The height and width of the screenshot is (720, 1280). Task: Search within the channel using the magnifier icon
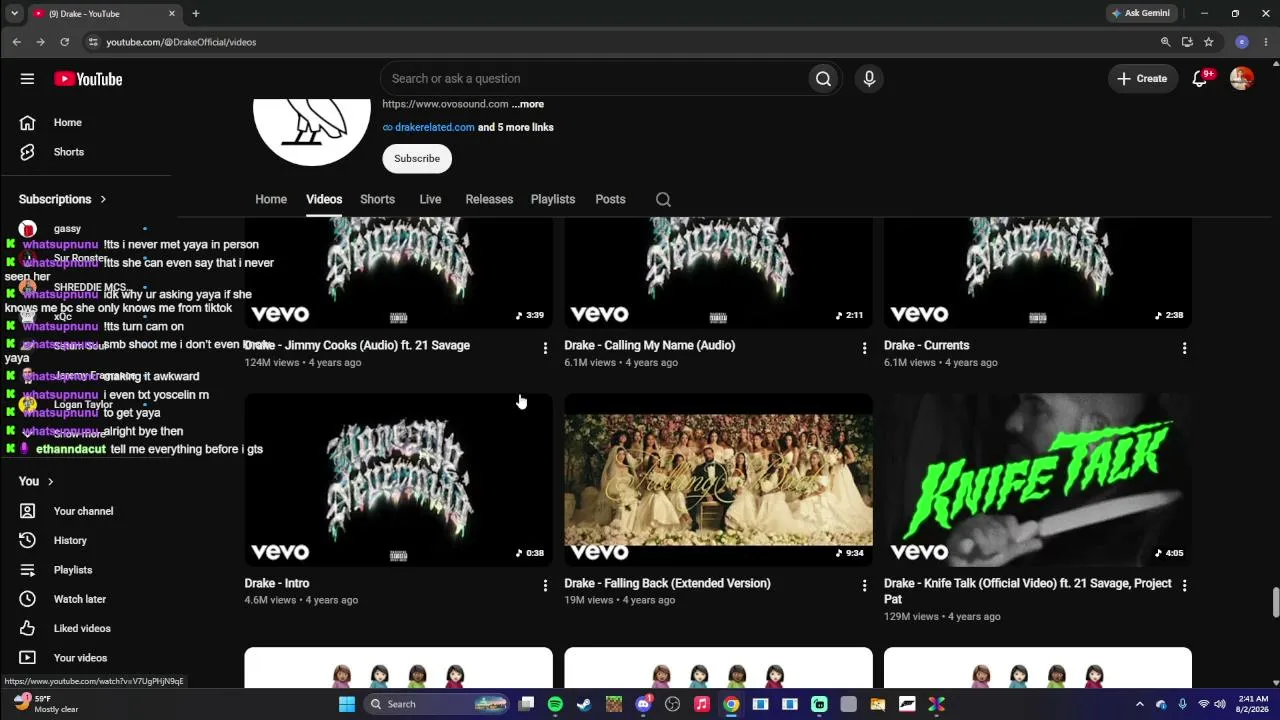[663, 199]
